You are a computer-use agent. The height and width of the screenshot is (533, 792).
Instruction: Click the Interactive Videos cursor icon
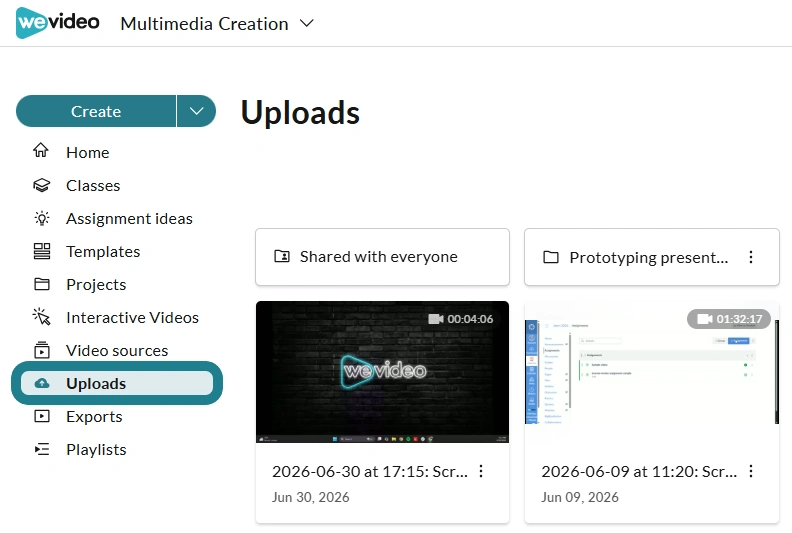pyautogui.click(x=41, y=317)
